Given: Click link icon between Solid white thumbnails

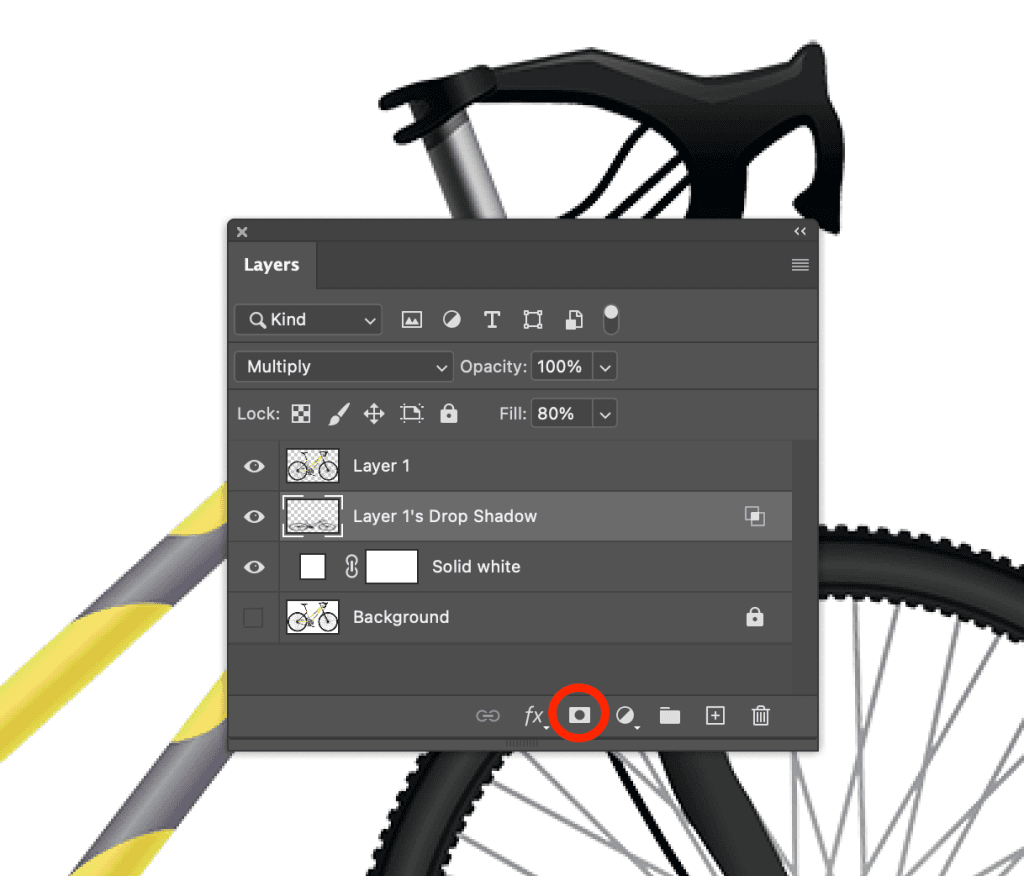Looking at the screenshot, I should 351,566.
